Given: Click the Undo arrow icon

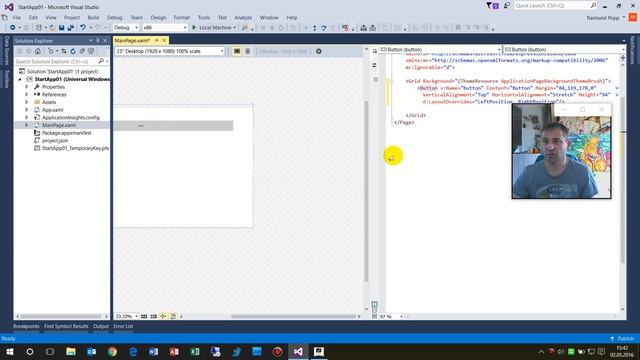Looking at the screenshot, I should (x=83, y=28).
